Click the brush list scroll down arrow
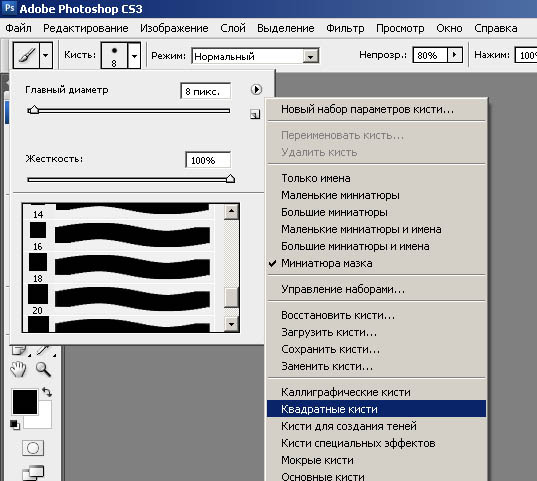Viewport: 537px width, 481px height. coord(232,324)
